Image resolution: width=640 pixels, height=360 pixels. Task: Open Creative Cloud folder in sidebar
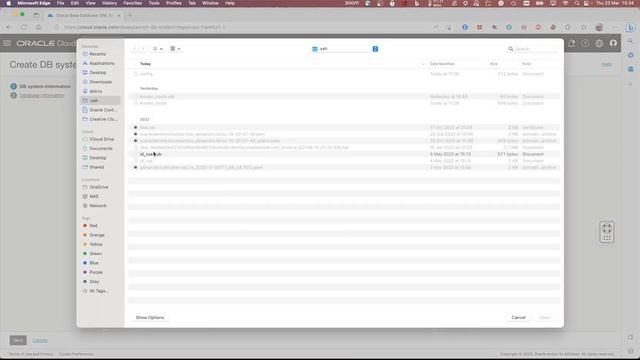(x=103, y=119)
